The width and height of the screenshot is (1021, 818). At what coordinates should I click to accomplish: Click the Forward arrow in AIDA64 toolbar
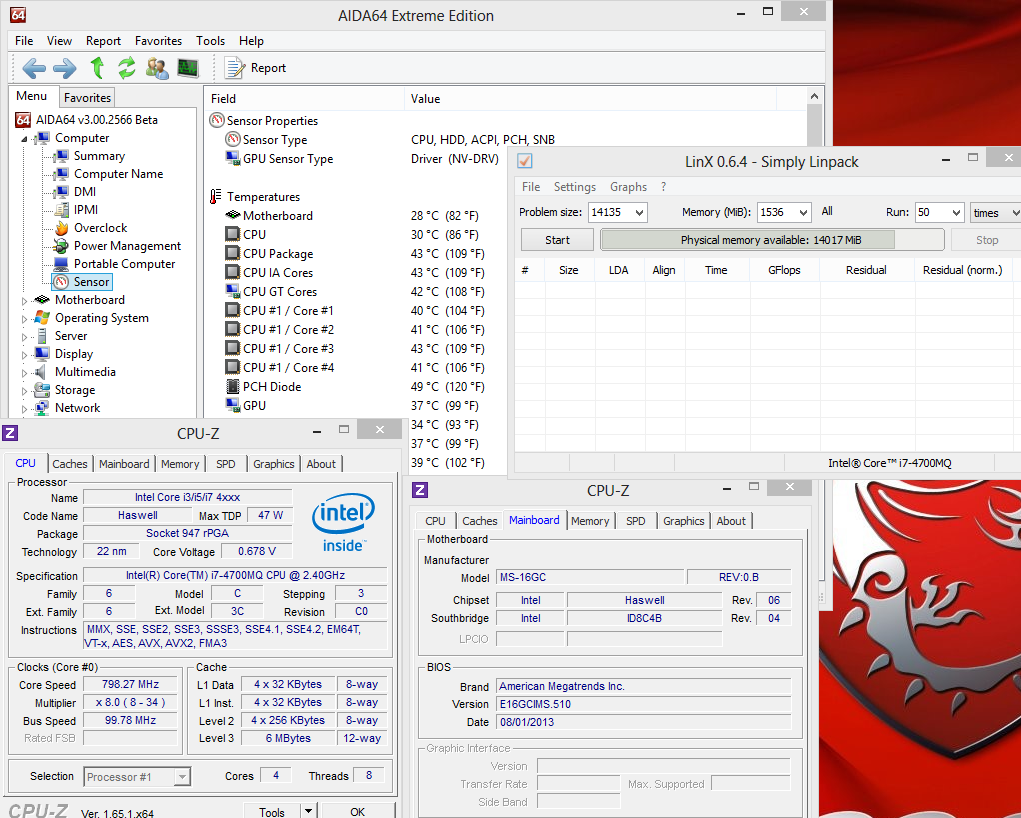(x=65, y=68)
